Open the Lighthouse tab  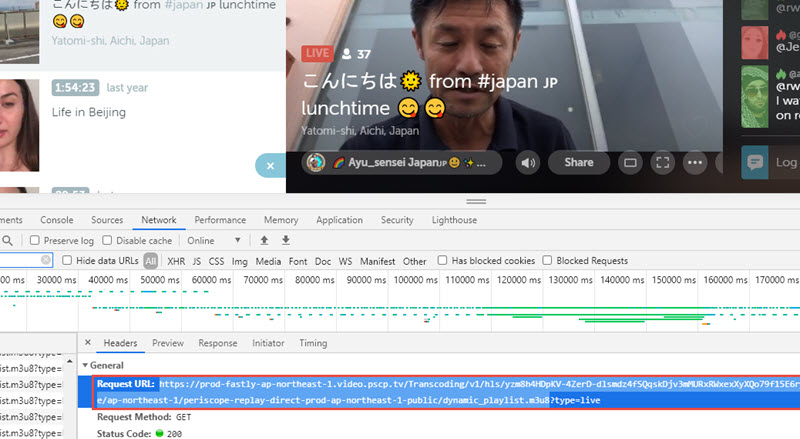coord(454,220)
